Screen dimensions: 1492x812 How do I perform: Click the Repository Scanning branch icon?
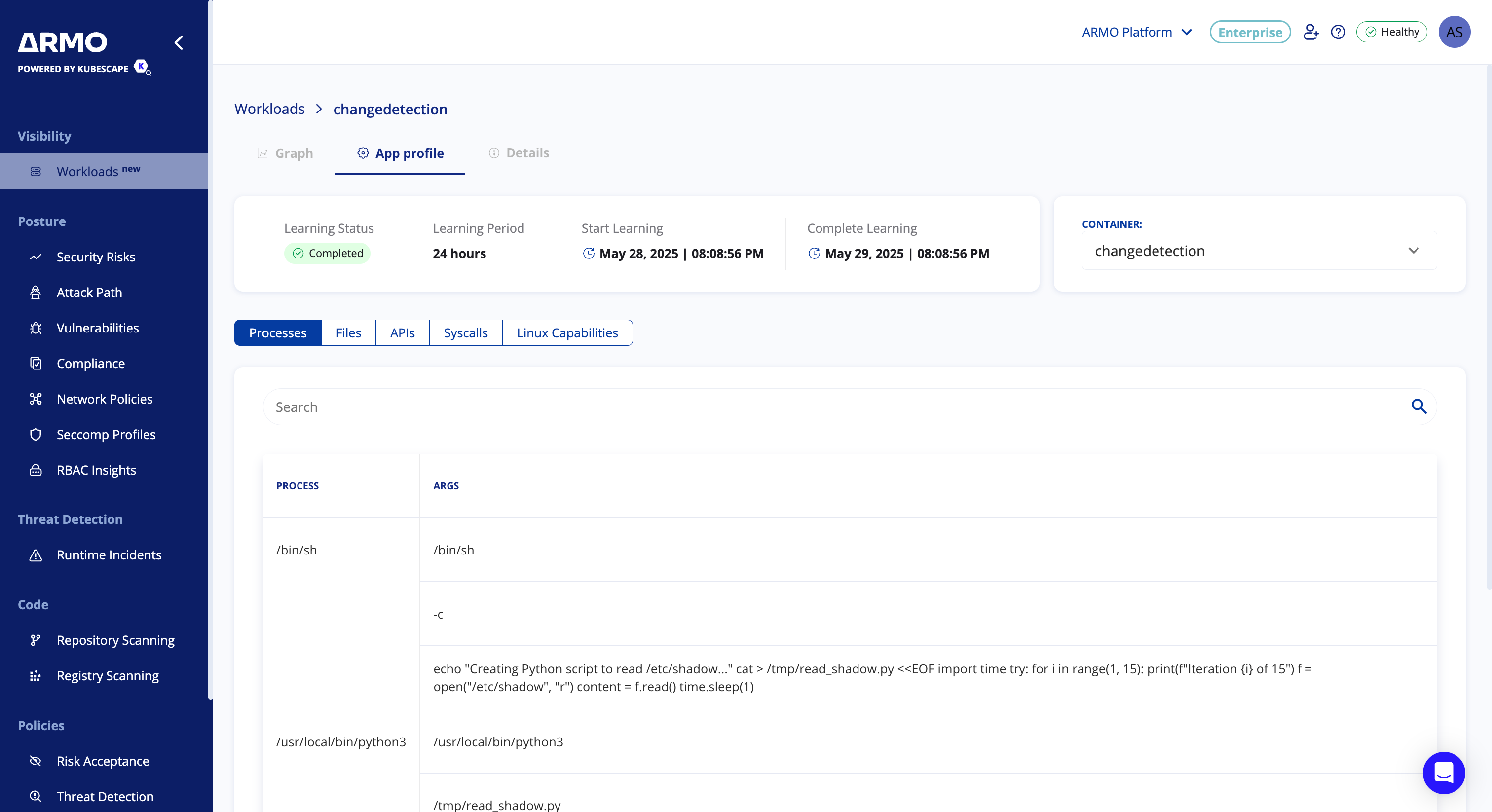click(x=36, y=640)
